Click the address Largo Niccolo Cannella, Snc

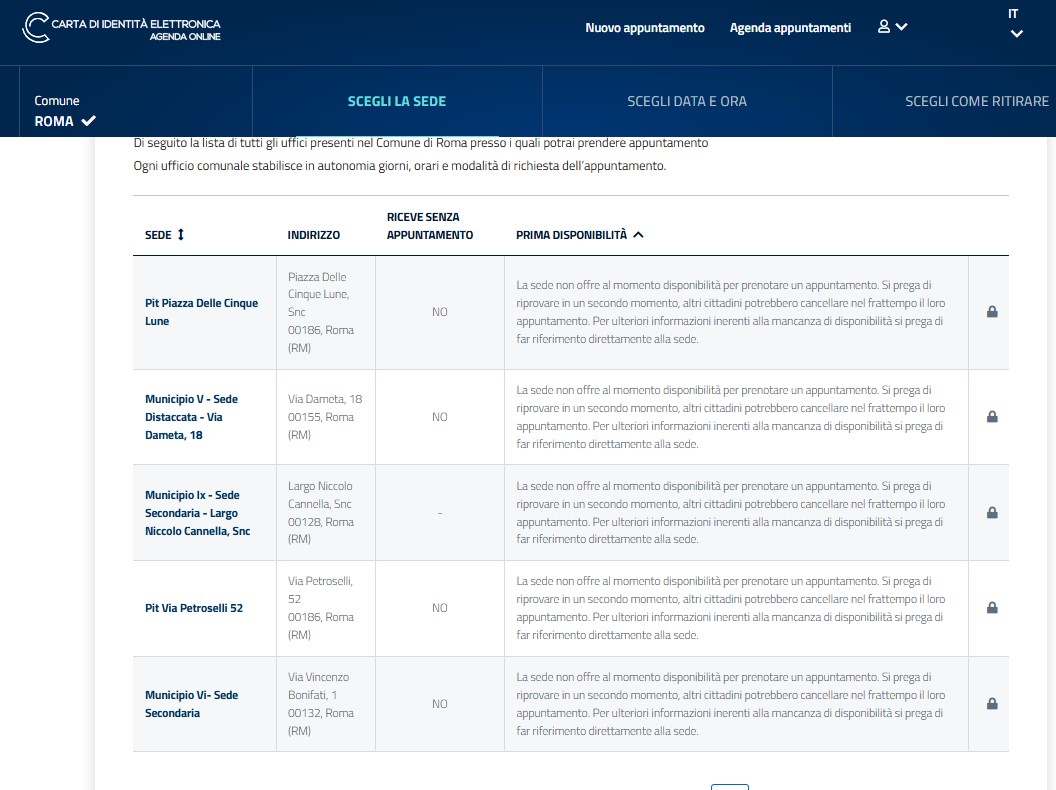click(x=320, y=513)
